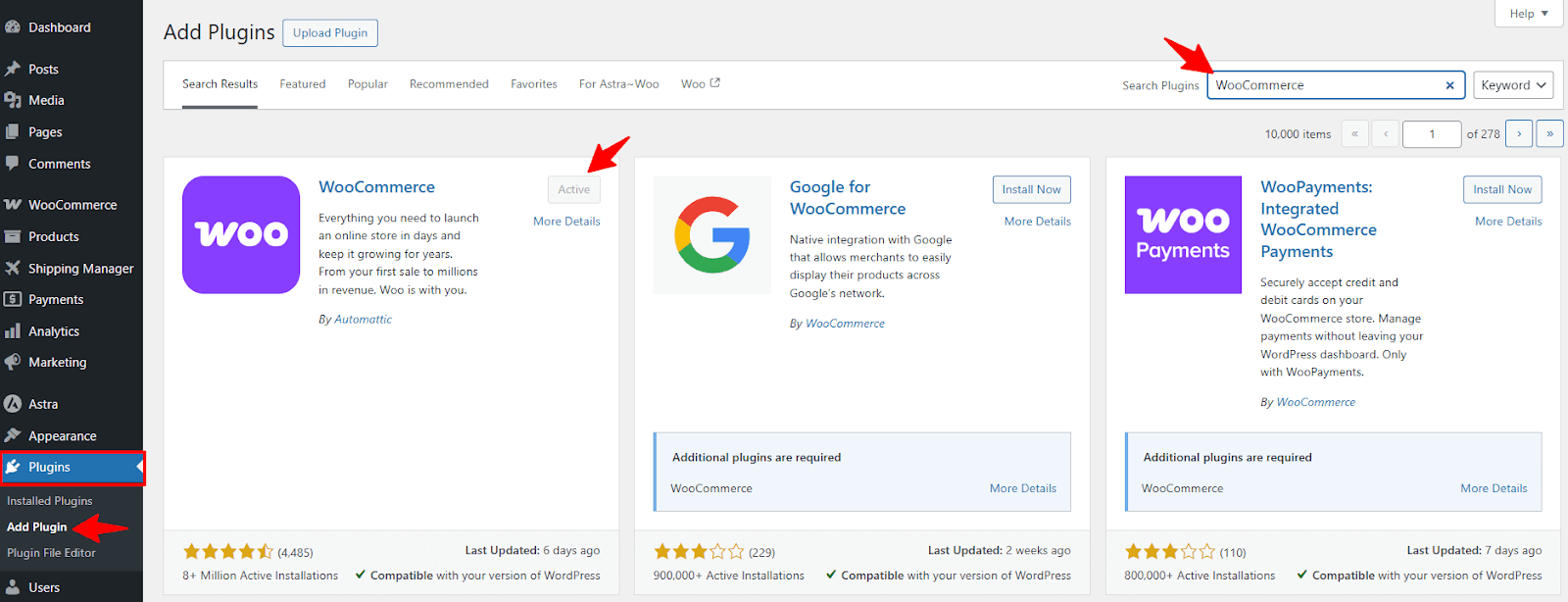The height and width of the screenshot is (602, 1568).
Task: Open the WooCommerce plugin title link
Action: point(376,187)
